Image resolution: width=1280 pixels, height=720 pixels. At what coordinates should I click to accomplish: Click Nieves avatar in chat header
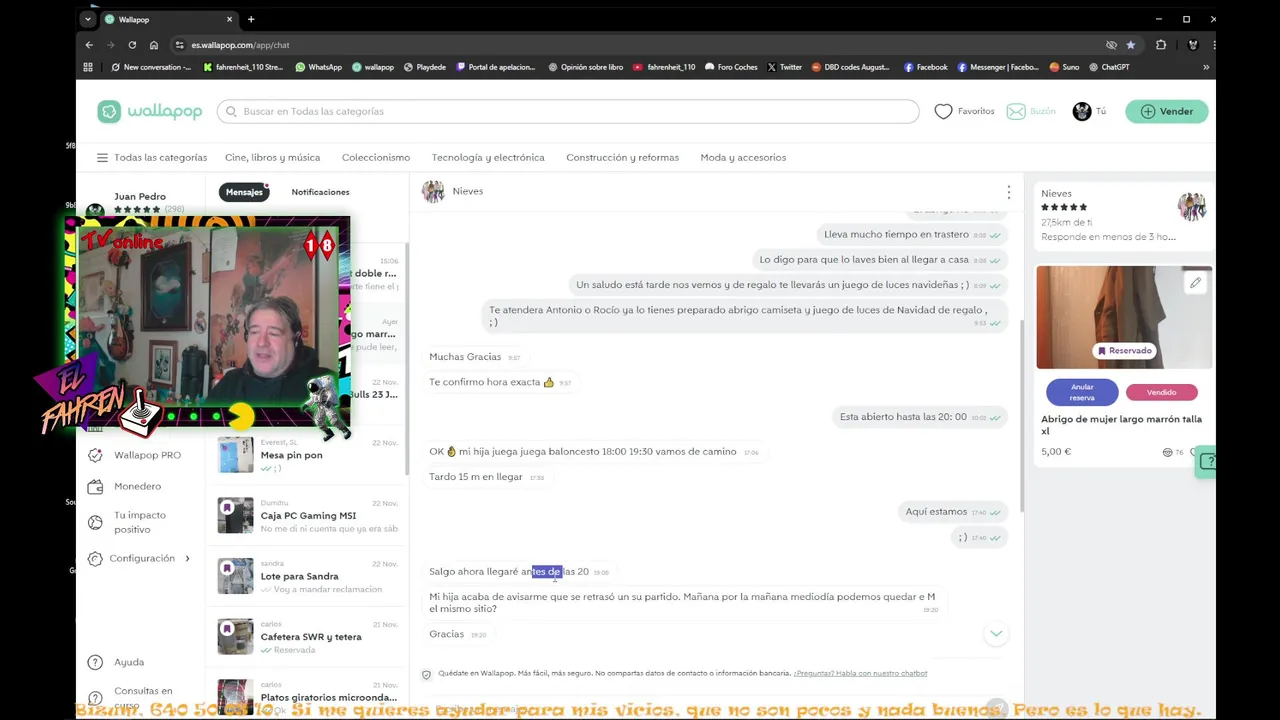coord(433,192)
